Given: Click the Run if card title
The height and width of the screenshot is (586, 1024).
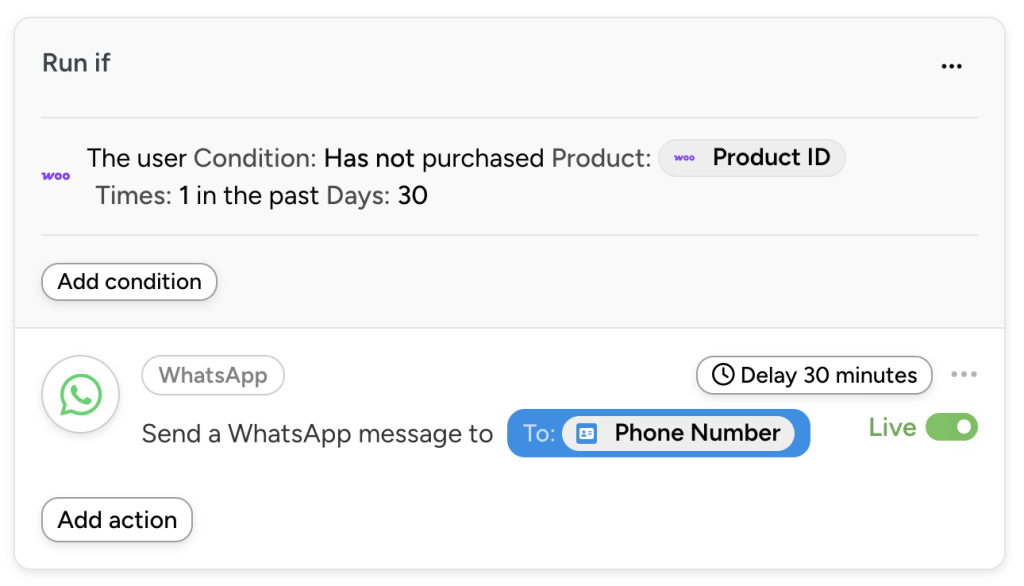Looking at the screenshot, I should coord(75,62).
